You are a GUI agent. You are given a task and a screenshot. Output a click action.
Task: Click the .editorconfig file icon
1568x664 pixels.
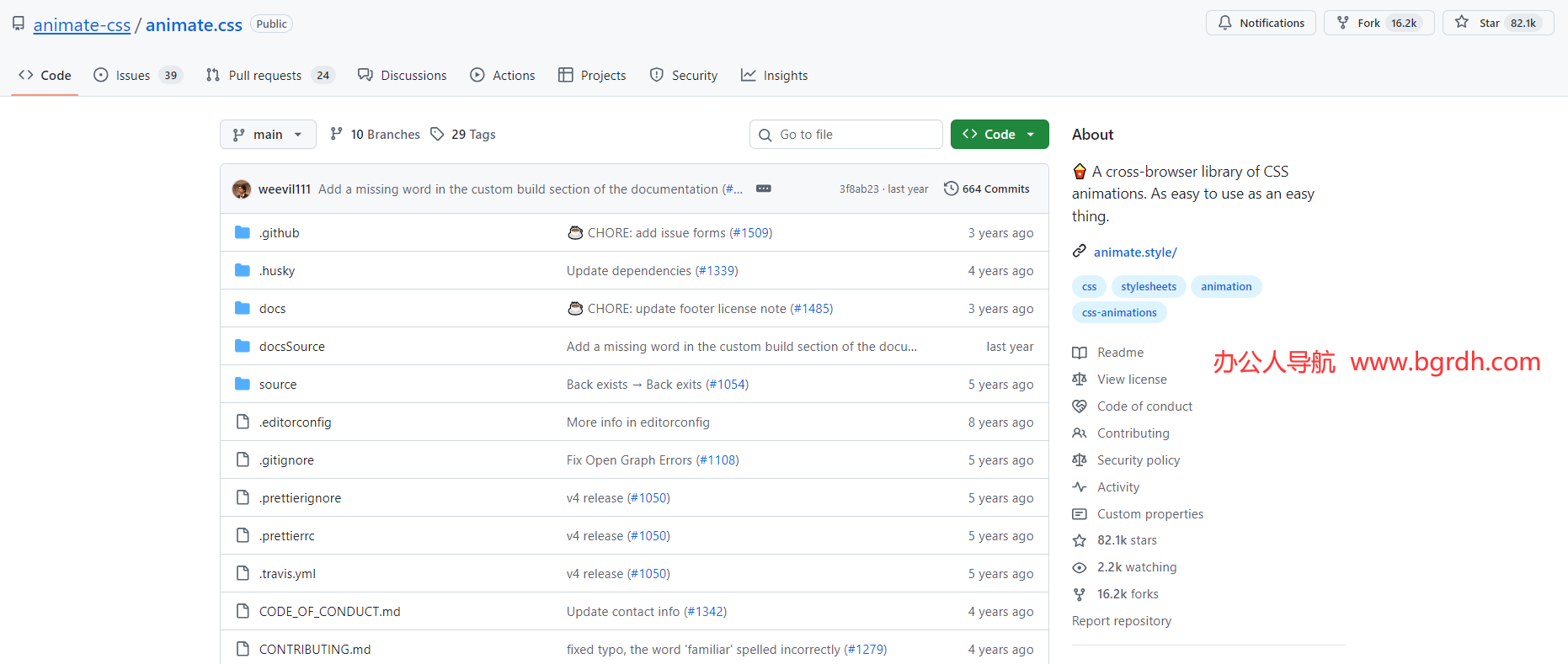click(243, 422)
